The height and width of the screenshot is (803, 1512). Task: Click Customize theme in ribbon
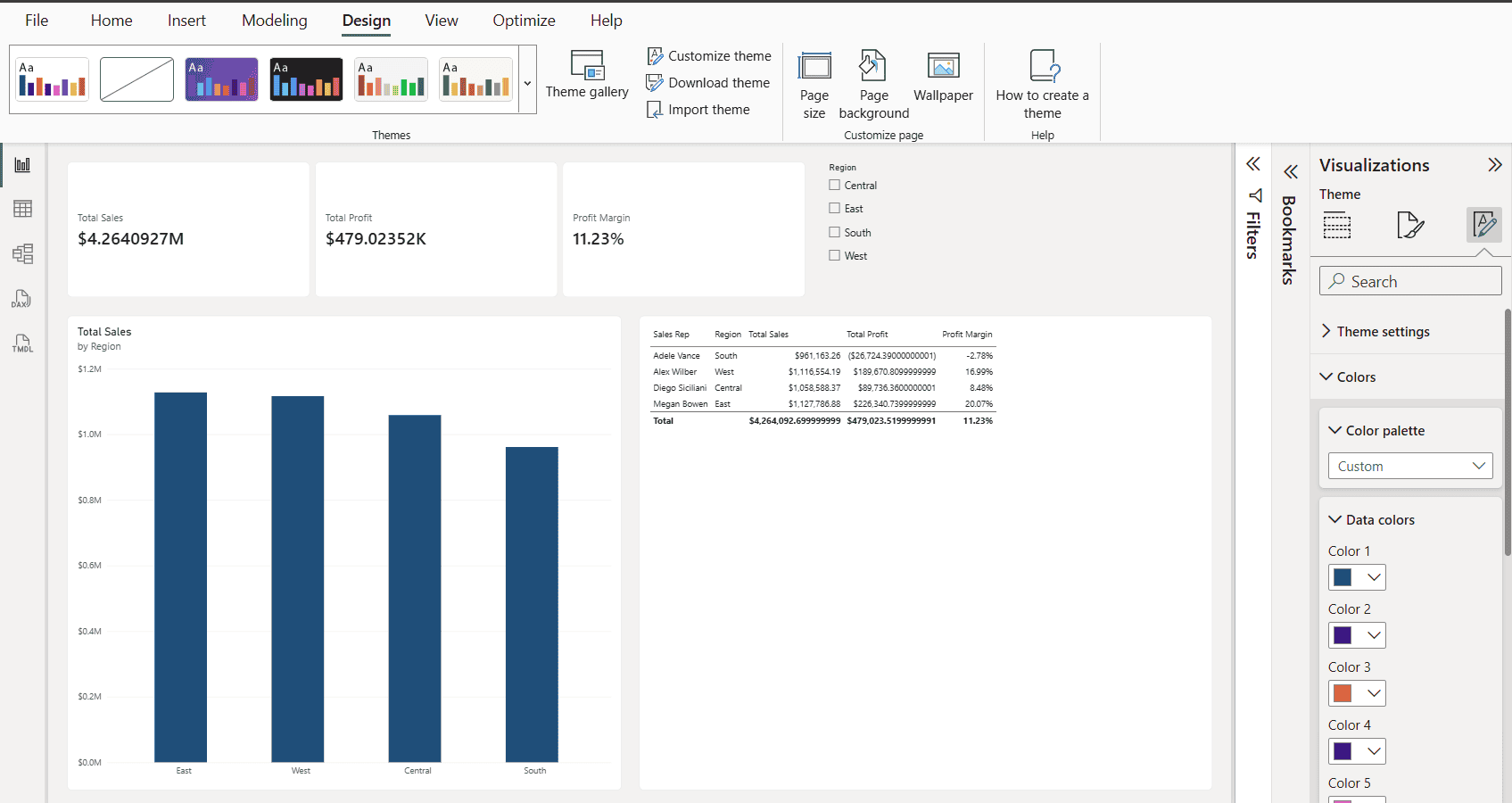[x=709, y=55]
